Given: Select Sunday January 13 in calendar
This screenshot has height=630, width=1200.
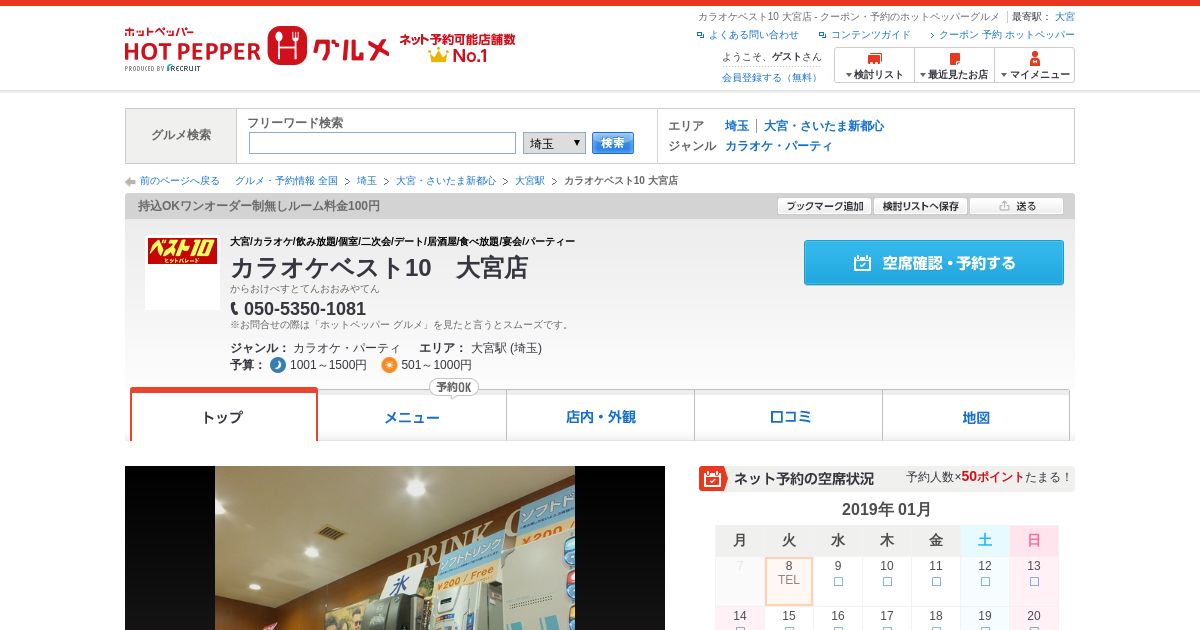Looking at the screenshot, I should click(1034, 581).
